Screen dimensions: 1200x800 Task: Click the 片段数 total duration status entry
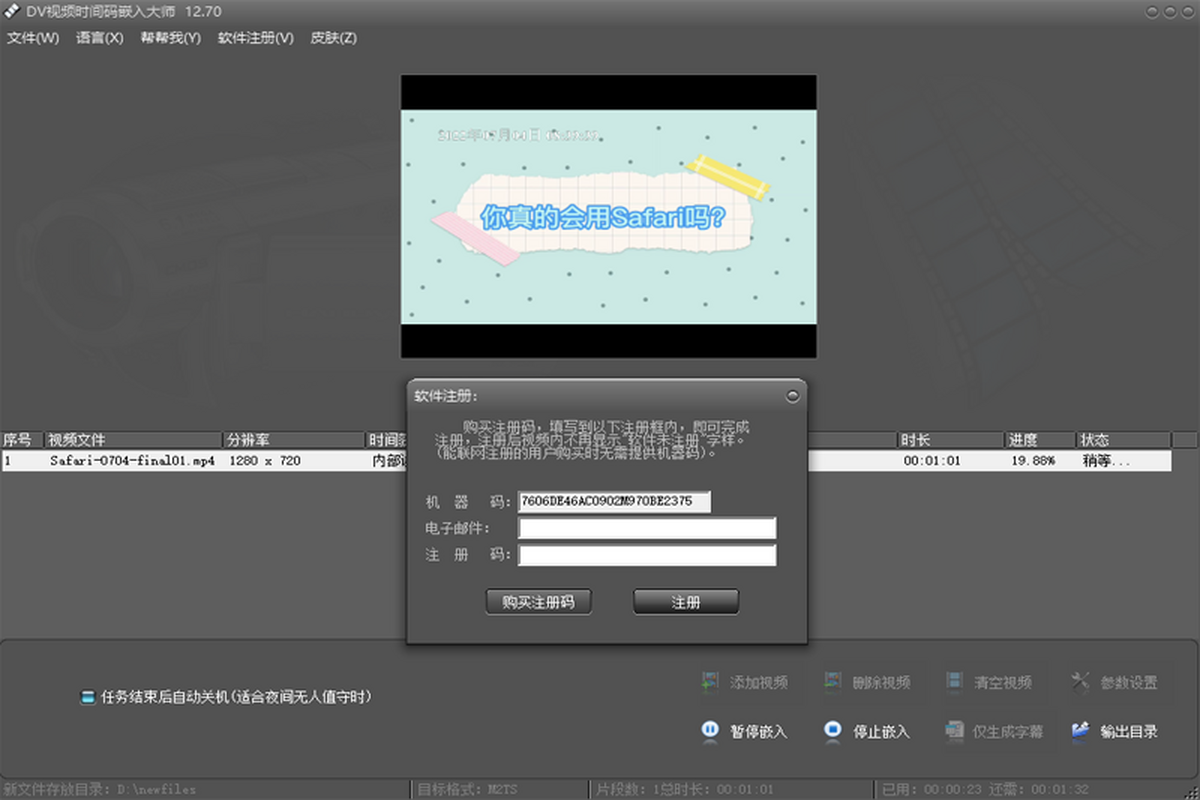[687, 789]
